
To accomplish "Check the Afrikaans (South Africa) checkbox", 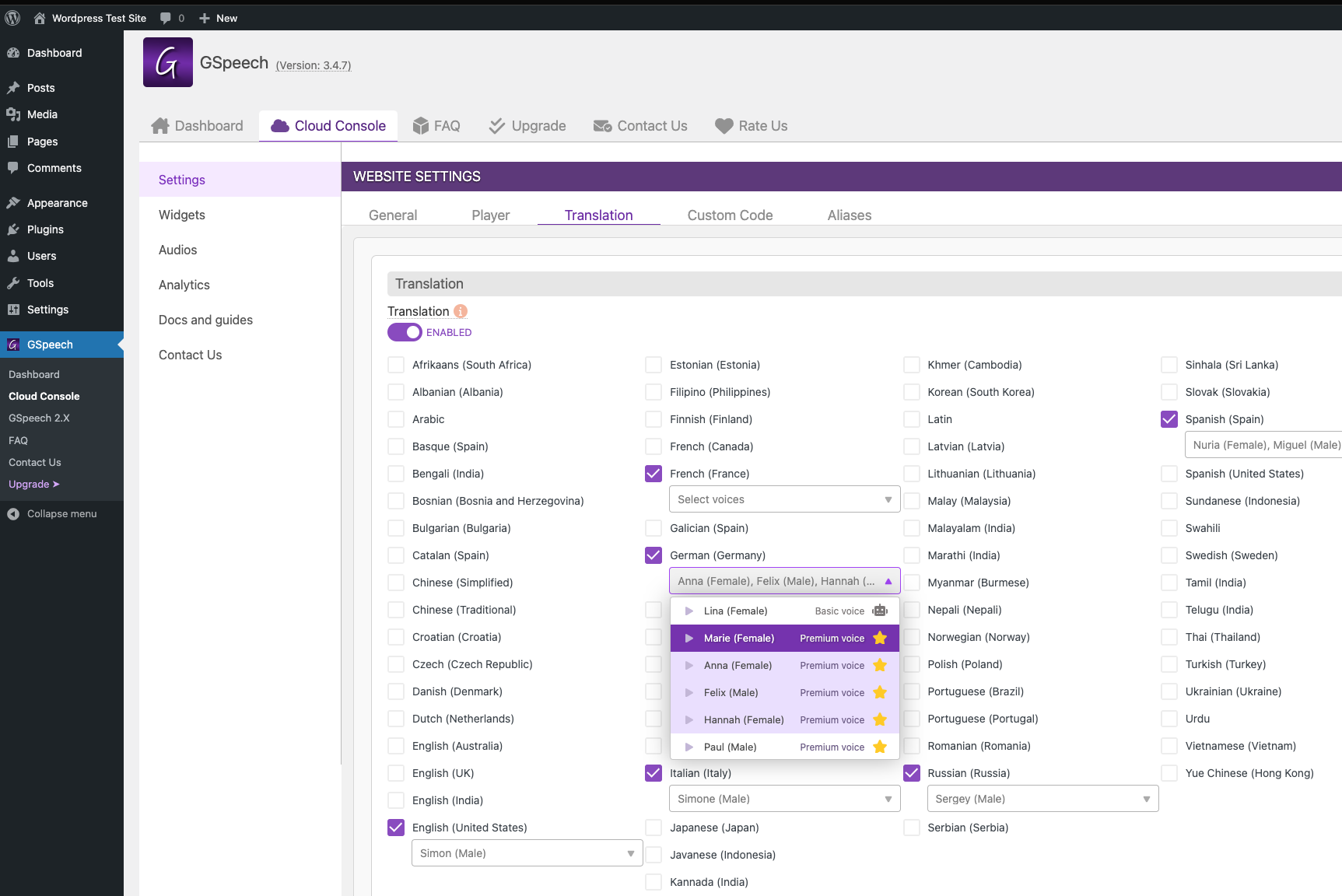I will click(396, 365).
